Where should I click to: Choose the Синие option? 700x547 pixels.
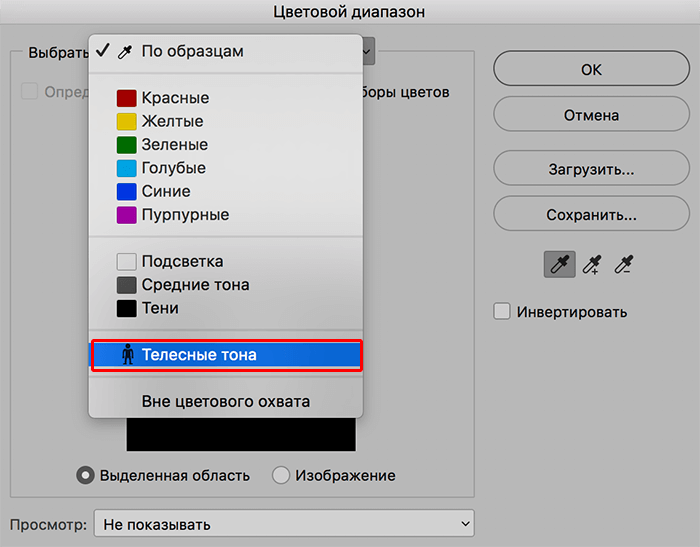click(x=226, y=192)
